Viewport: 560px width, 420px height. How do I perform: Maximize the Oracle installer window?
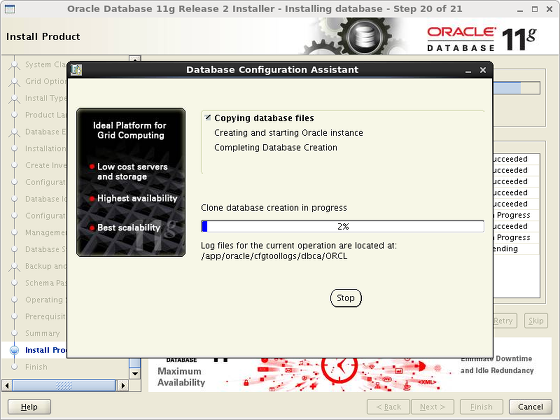(535, 9)
